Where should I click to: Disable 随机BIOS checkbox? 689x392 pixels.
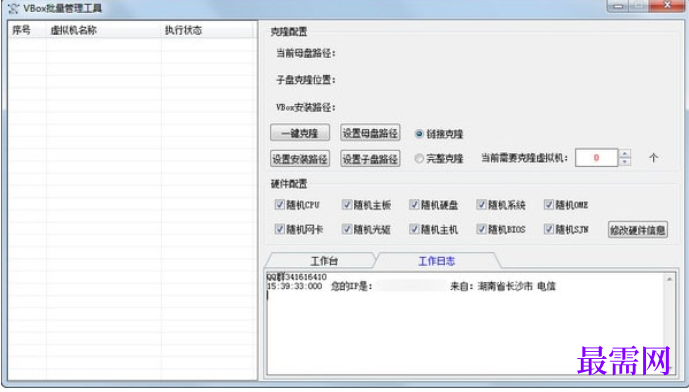(481, 229)
